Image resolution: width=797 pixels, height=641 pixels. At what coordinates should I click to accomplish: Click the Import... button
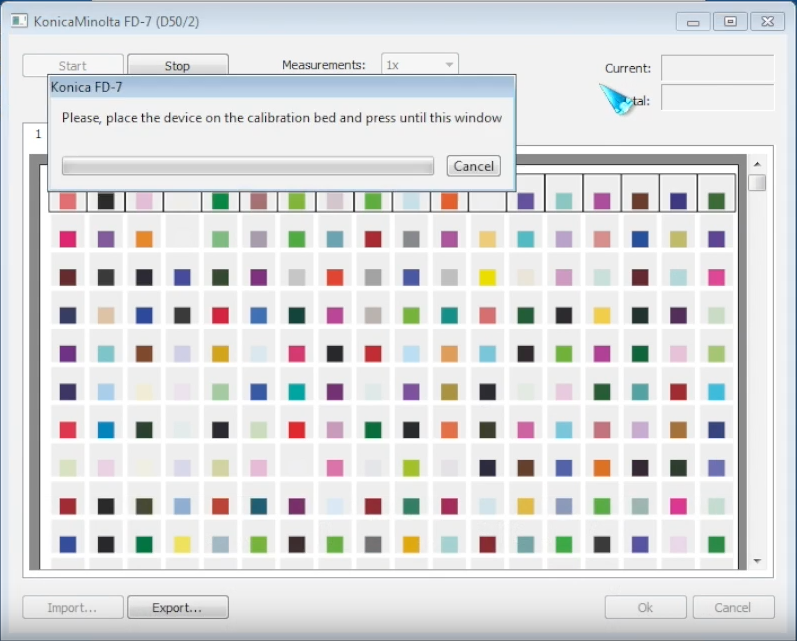tap(73, 607)
